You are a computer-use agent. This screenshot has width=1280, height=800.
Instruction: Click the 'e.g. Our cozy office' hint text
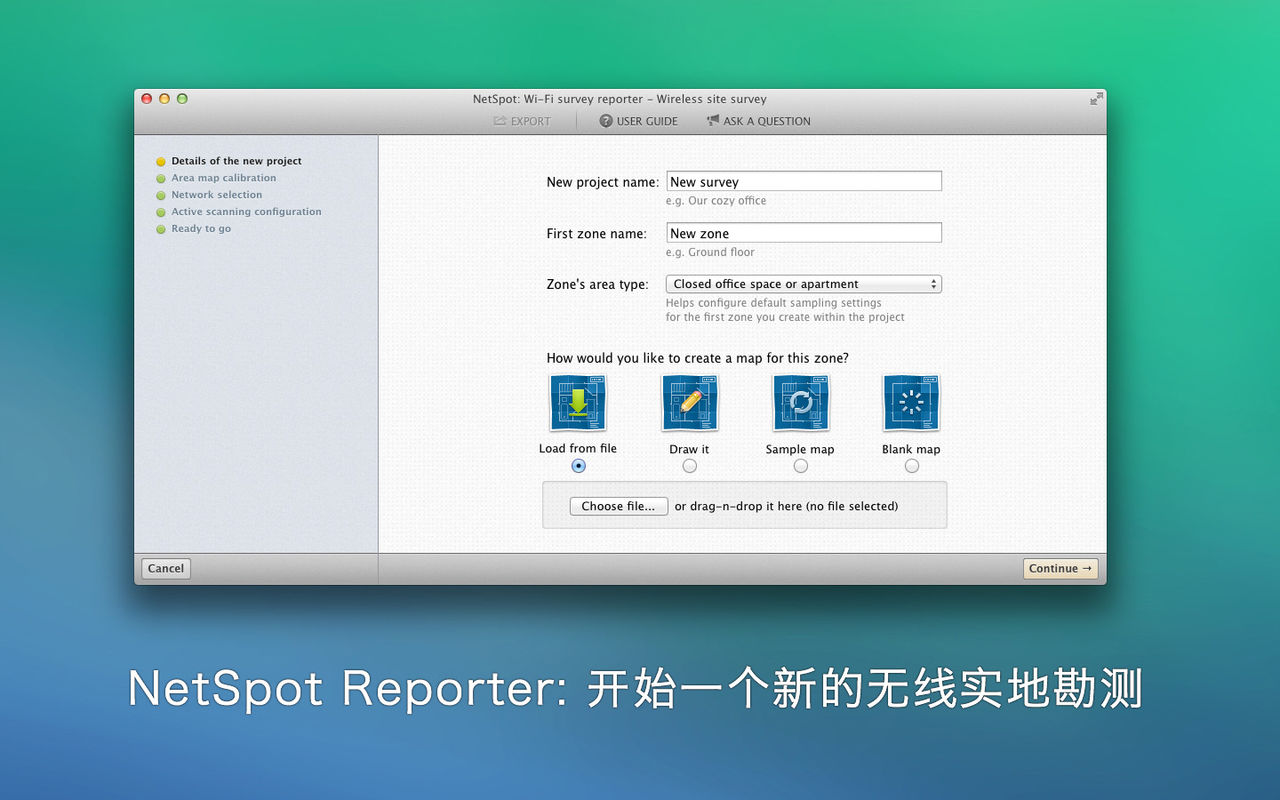pyautogui.click(x=716, y=201)
